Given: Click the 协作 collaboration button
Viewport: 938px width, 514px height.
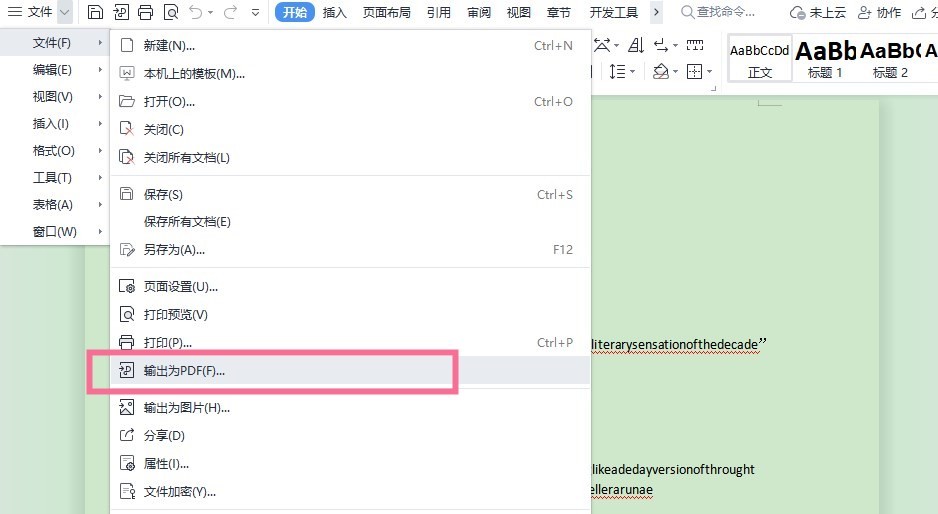Looking at the screenshot, I should [x=879, y=13].
